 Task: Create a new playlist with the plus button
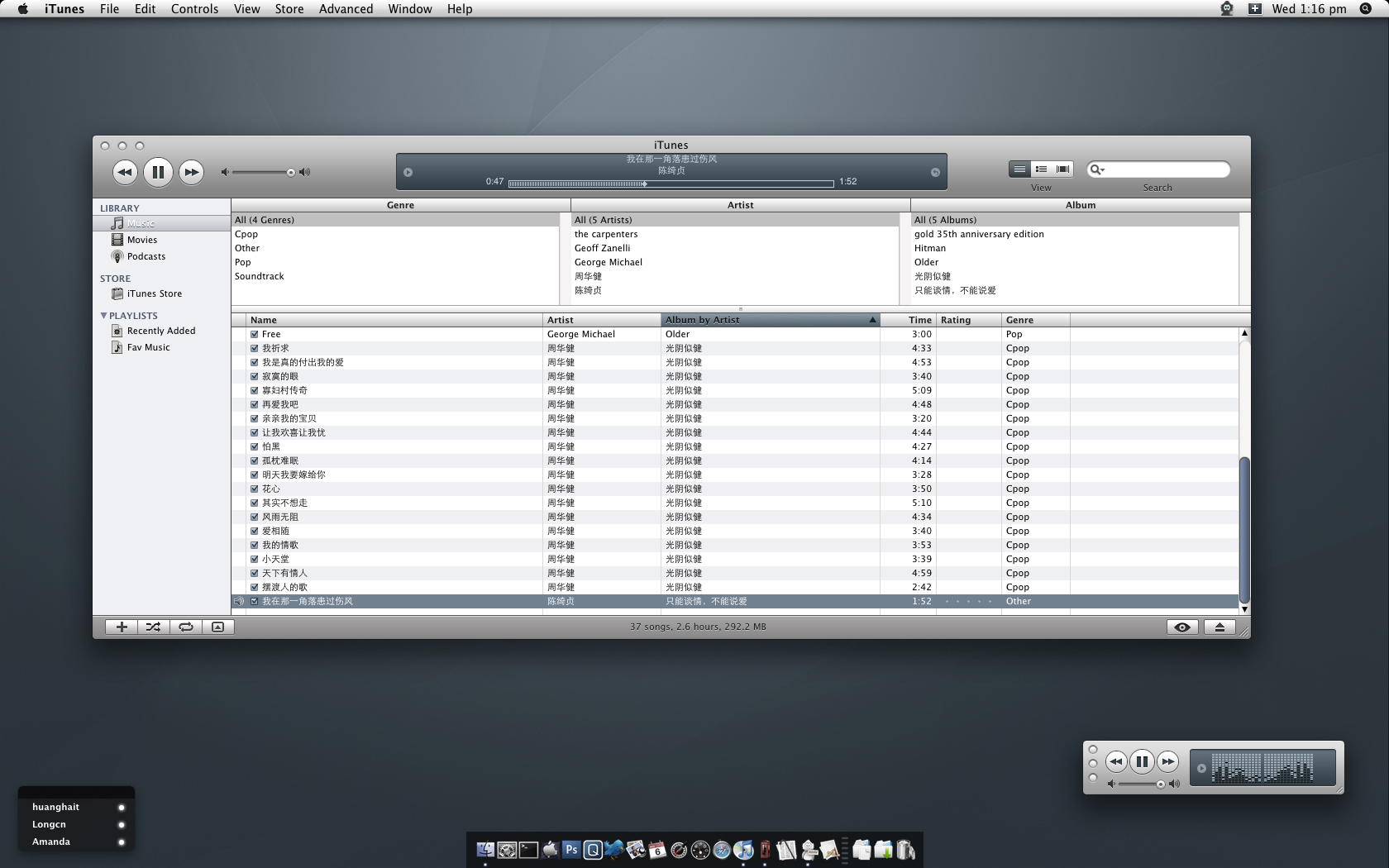(122, 627)
